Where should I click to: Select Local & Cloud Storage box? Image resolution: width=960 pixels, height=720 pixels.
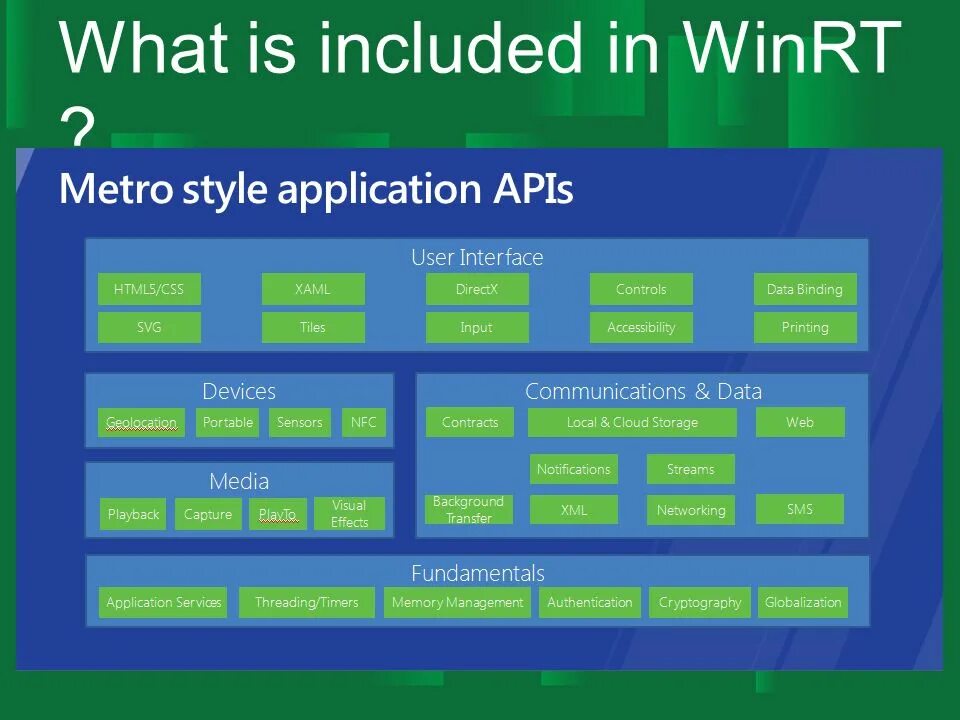point(632,422)
